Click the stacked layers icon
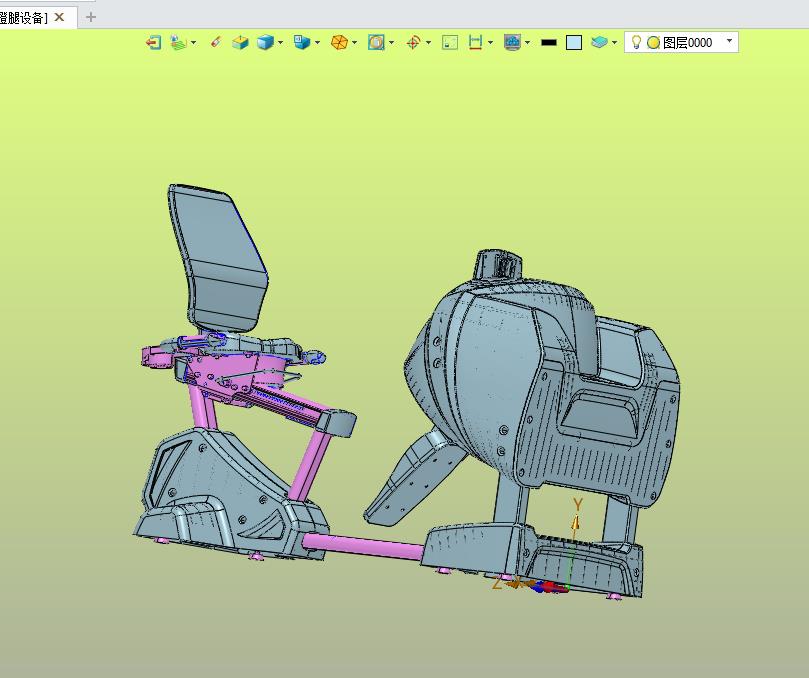This screenshot has width=809, height=678. [x=599, y=42]
